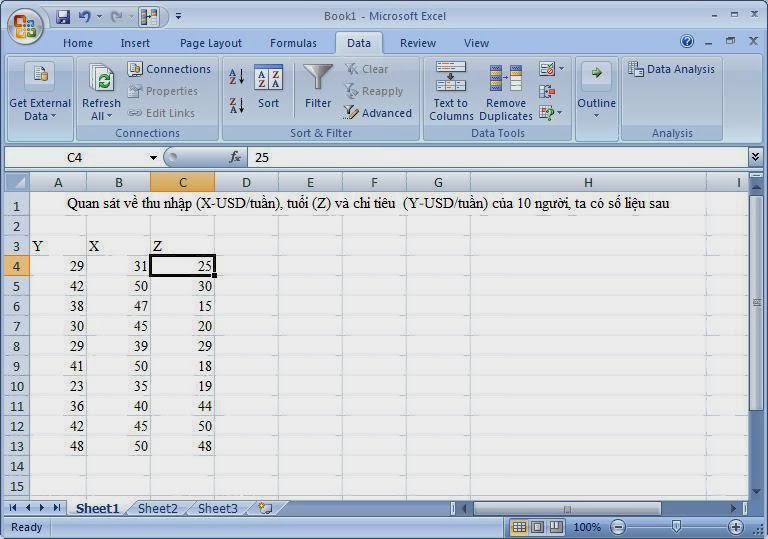Select column H header
Image resolution: width=768 pixels, height=539 pixels.
[588, 183]
